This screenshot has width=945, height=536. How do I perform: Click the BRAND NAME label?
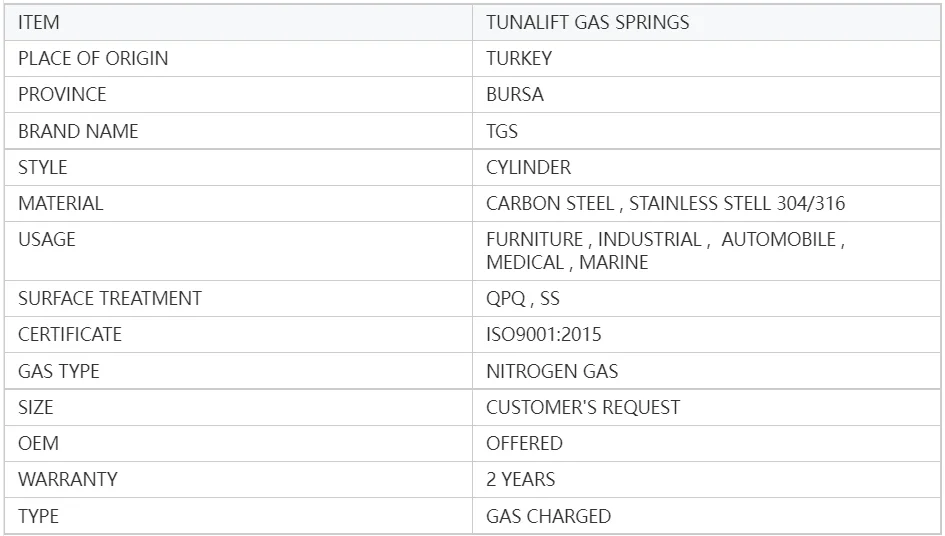(x=78, y=131)
